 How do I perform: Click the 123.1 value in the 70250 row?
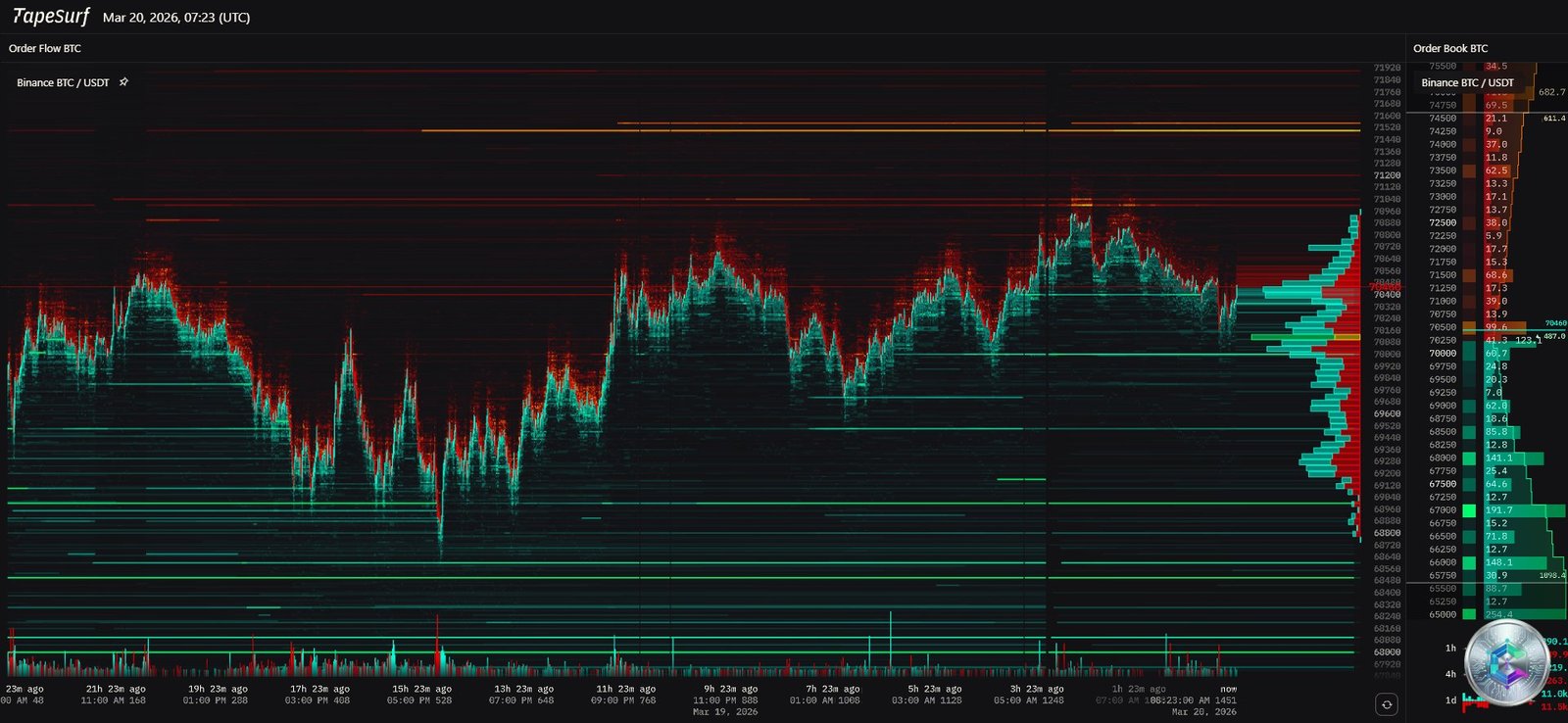point(1528,341)
